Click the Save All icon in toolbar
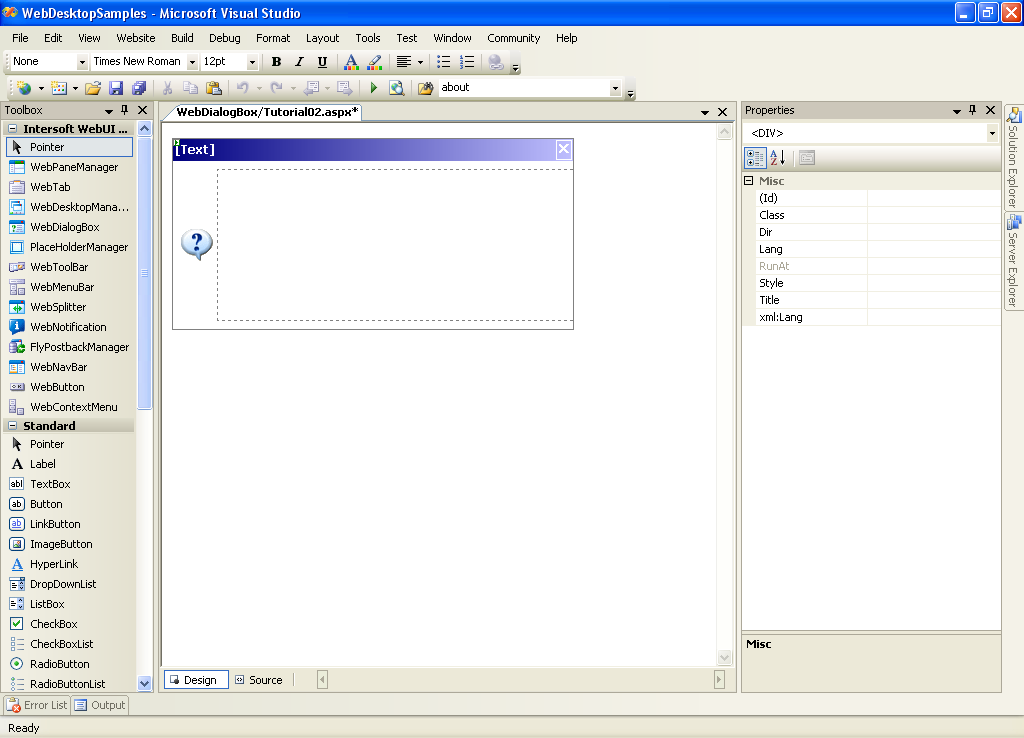The height and width of the screenshot is (738, 1024). click(139, 88)
